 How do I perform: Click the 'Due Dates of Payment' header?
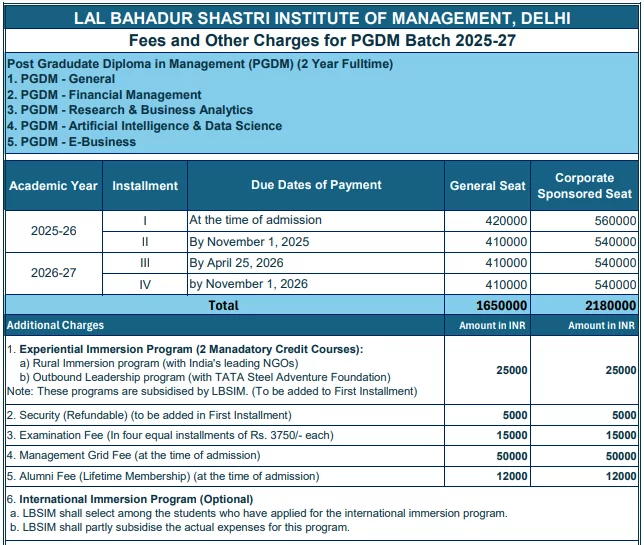tap(315, 185)
